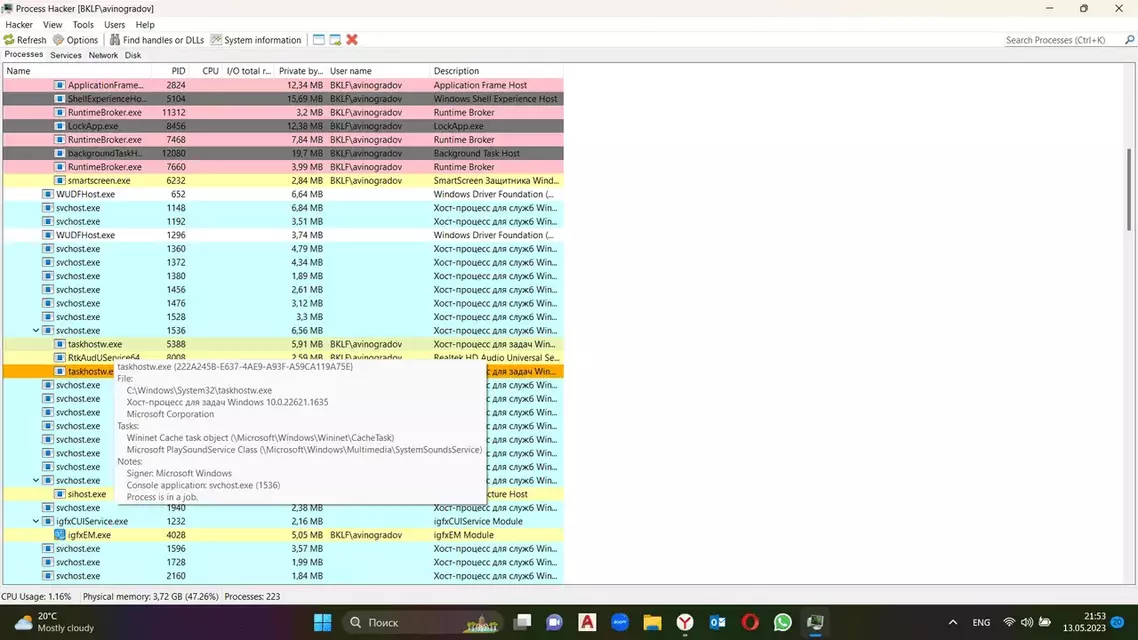This screenshot has width=1138, height=640.
Task: Sort by the Name column header
Action: click(77, 71)
